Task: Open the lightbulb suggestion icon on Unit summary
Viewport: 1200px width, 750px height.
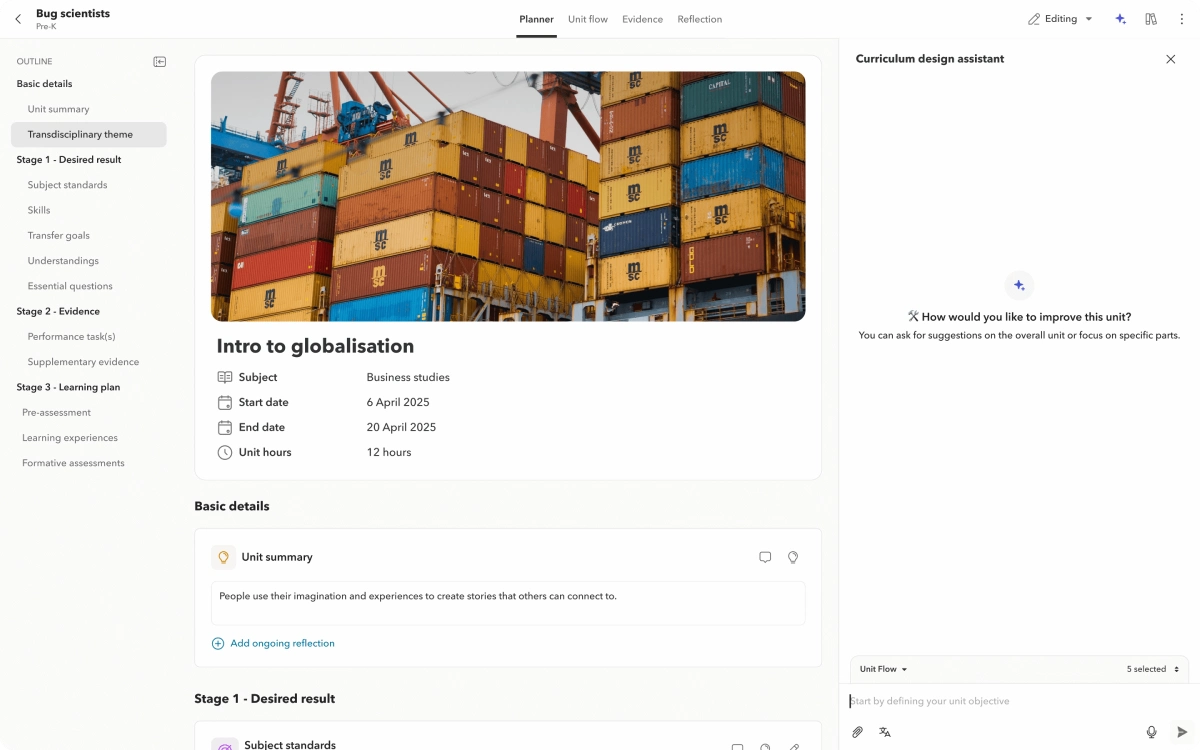Action: (x=793, y=557)
